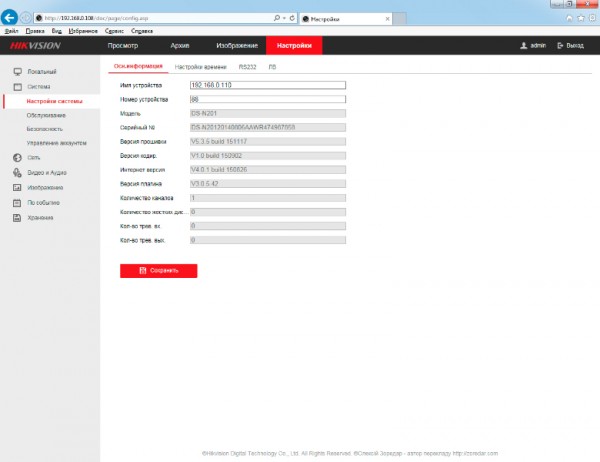Click the Хранение floppy disk icon
Screen dimensions: 600x462
click(x=17, y=218)
